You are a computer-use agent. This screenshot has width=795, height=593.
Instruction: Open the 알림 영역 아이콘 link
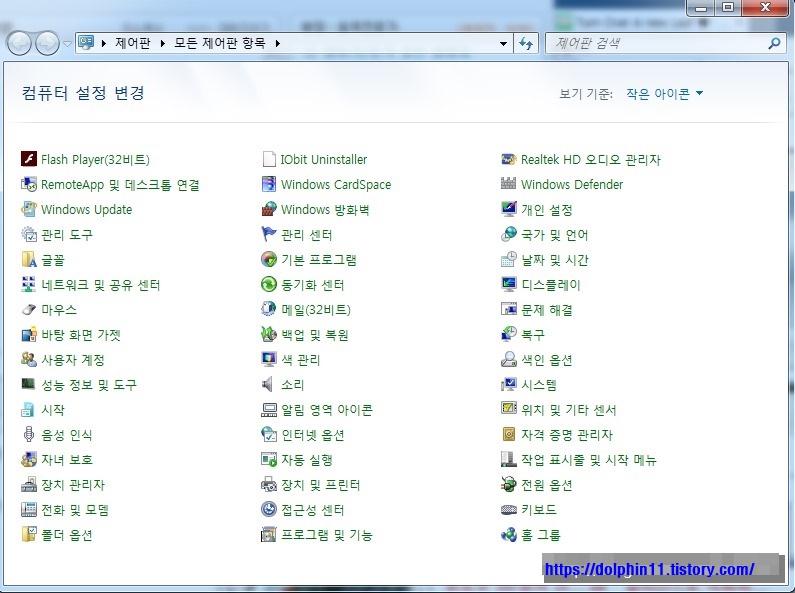tap(327, 410)
